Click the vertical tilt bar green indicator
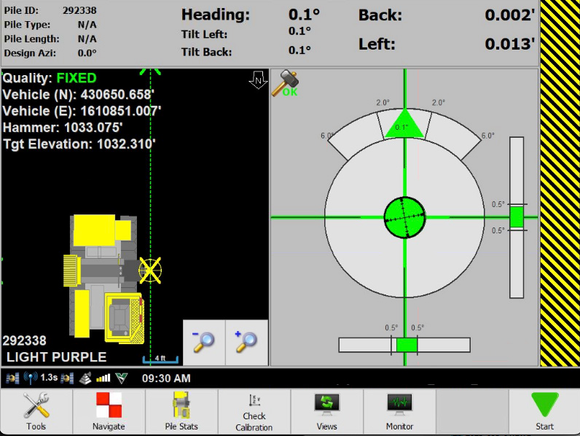This screenshot has width=580, height=436. 516,217
